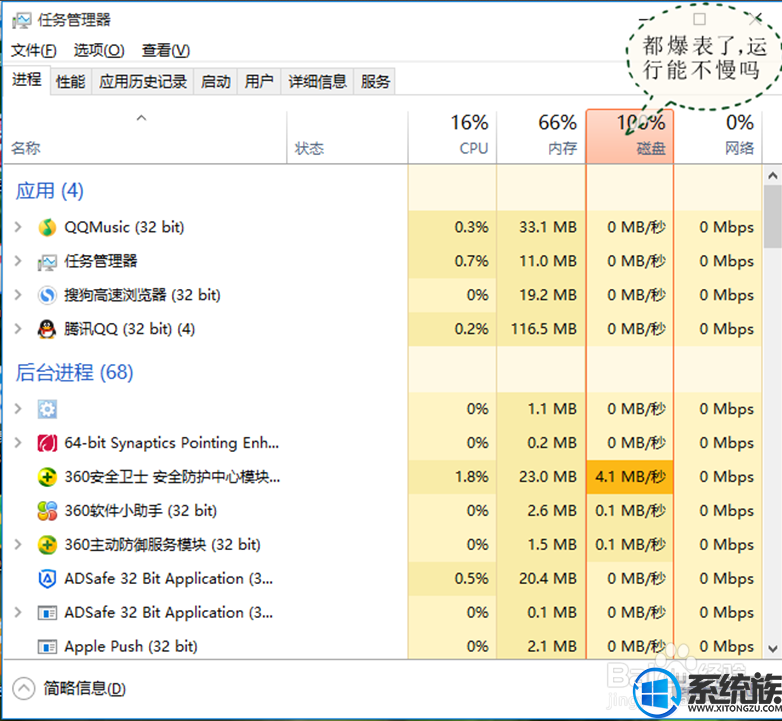Switch to the 应用历史记录 tab
The width and height of the screenshot is (782, 721).
[x=143, y=81]
